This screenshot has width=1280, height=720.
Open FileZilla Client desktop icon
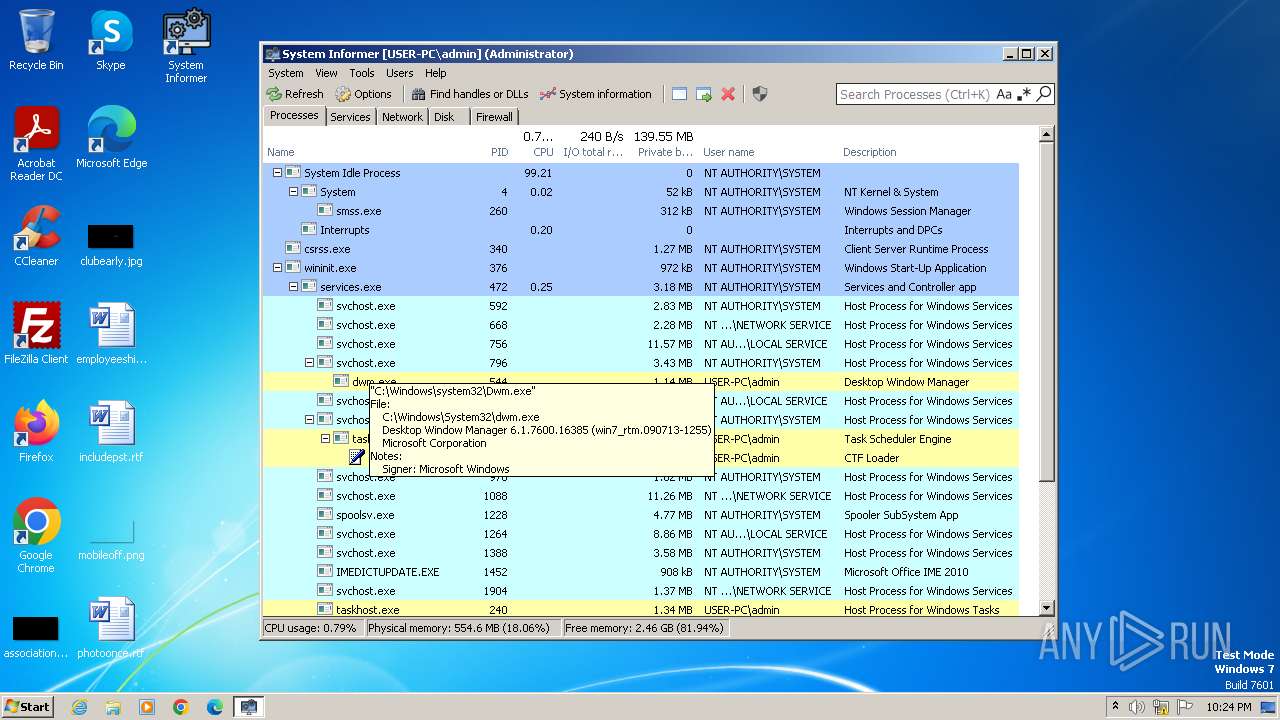click(x=36, y=334)
